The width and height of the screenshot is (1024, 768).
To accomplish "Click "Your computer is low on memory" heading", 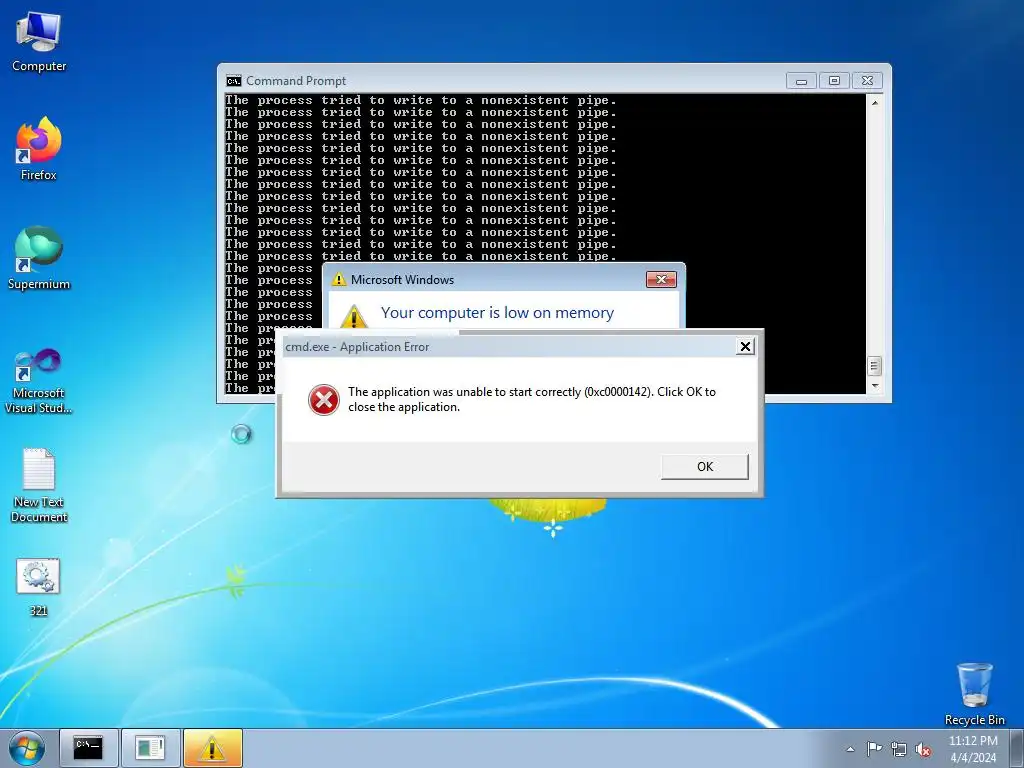I will click(x=497, y=313).
